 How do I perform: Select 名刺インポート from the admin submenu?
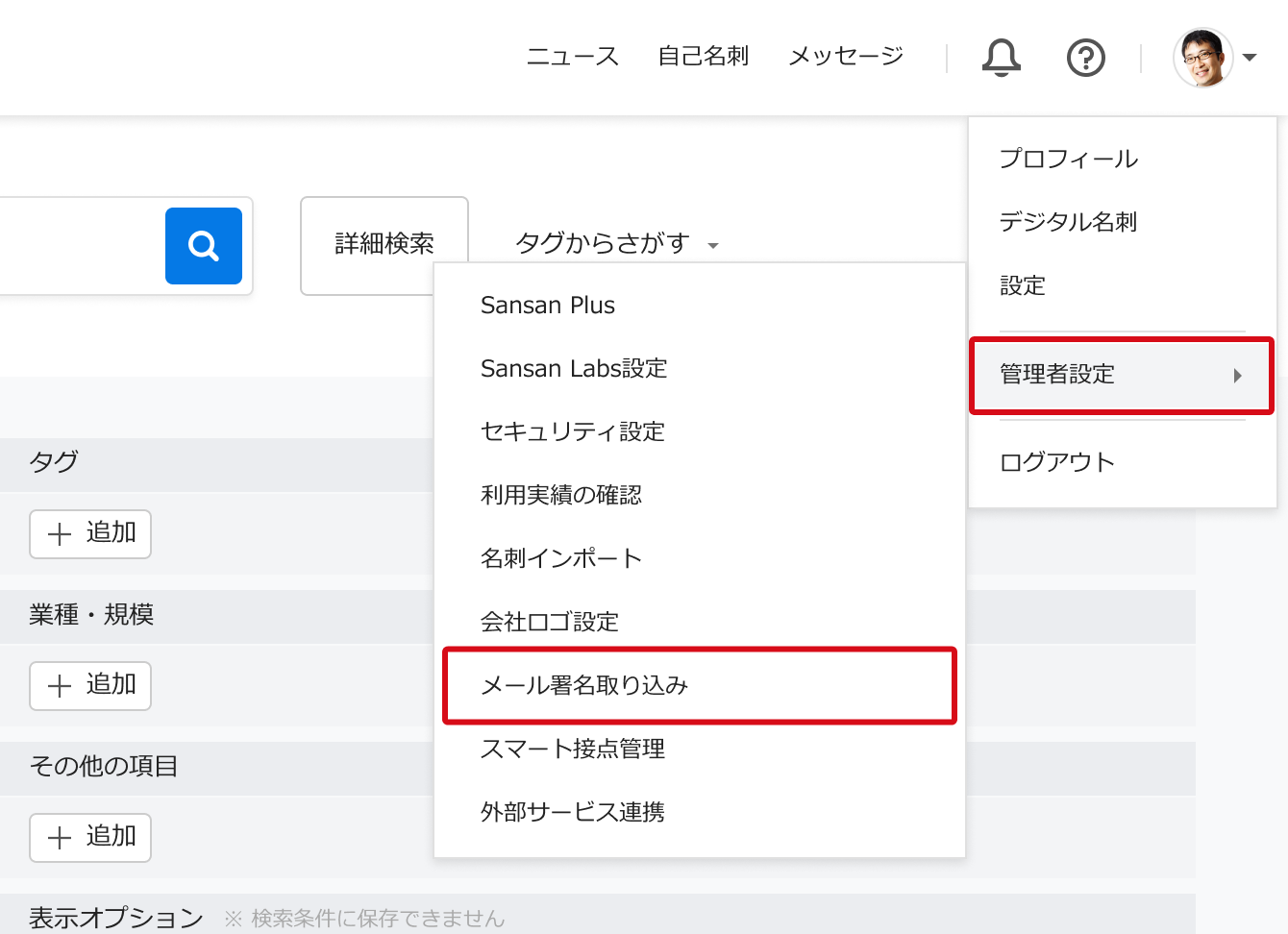pyautogui.click(x=560, y=558)
